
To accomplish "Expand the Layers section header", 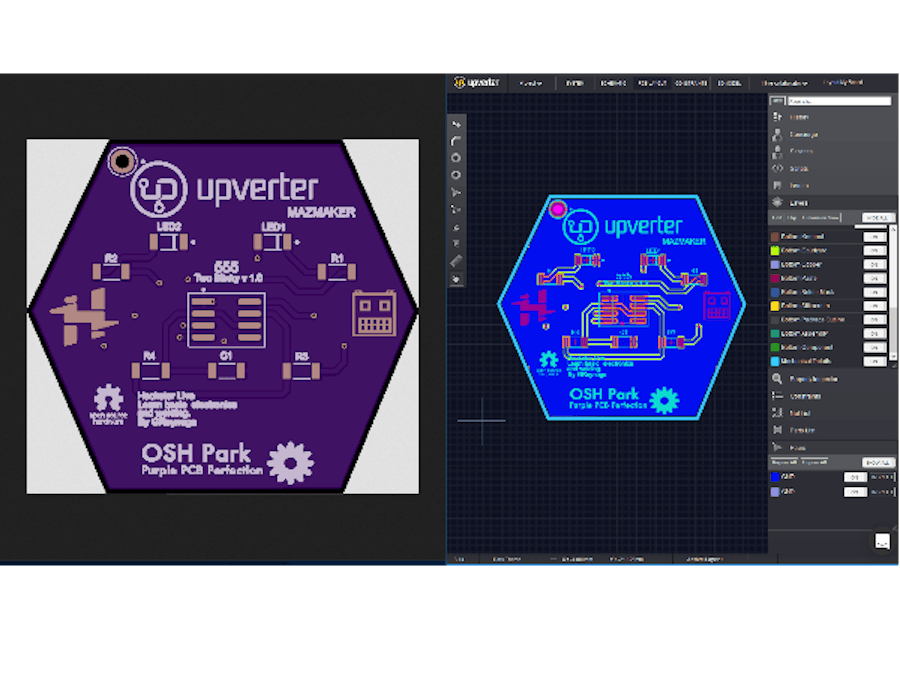I will (x=795, y=202).
